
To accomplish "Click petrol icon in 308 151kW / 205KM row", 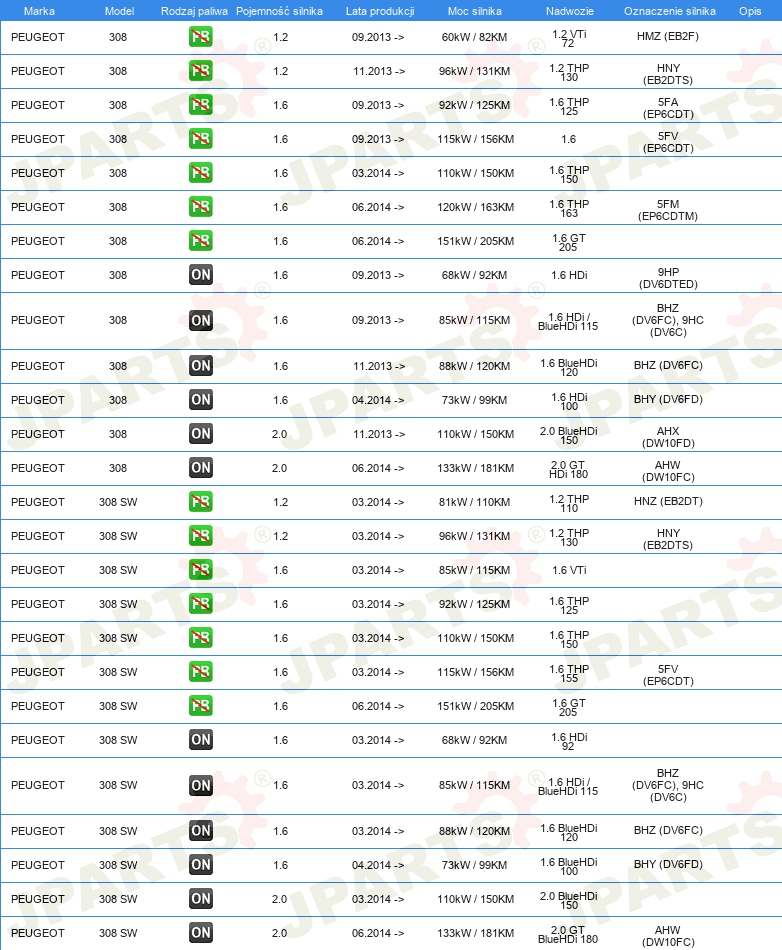I will (200, 241).
